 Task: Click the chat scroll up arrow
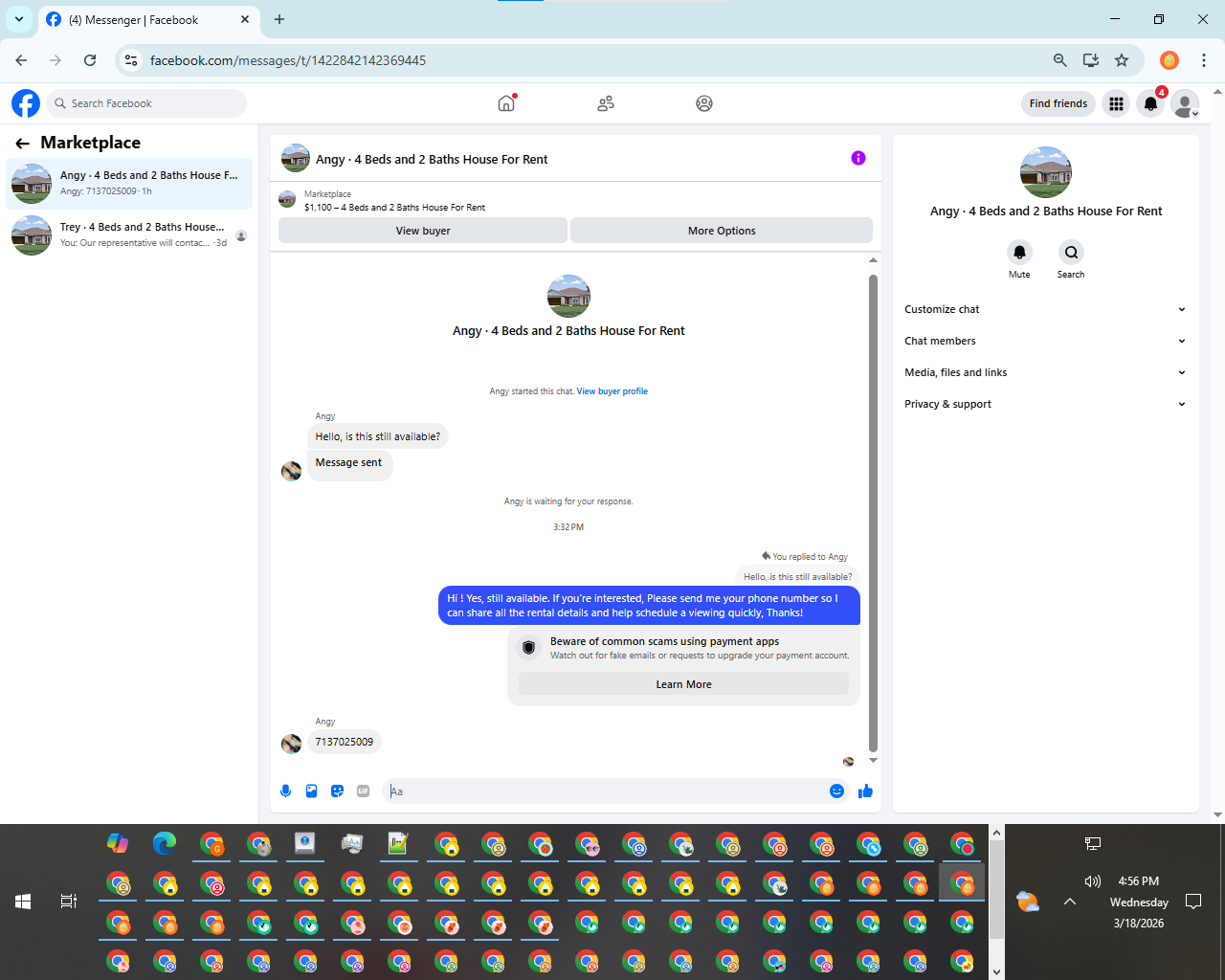point(873,260)
